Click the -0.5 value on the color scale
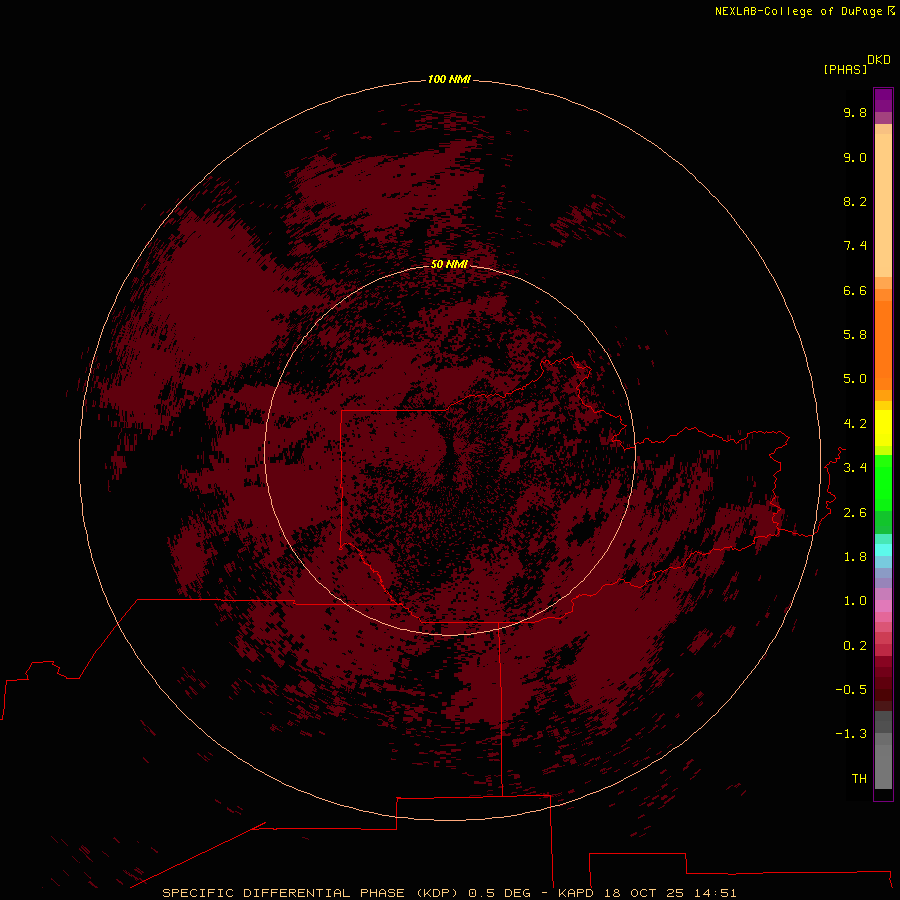Screen dimensions: 900x900 point(851,690)
